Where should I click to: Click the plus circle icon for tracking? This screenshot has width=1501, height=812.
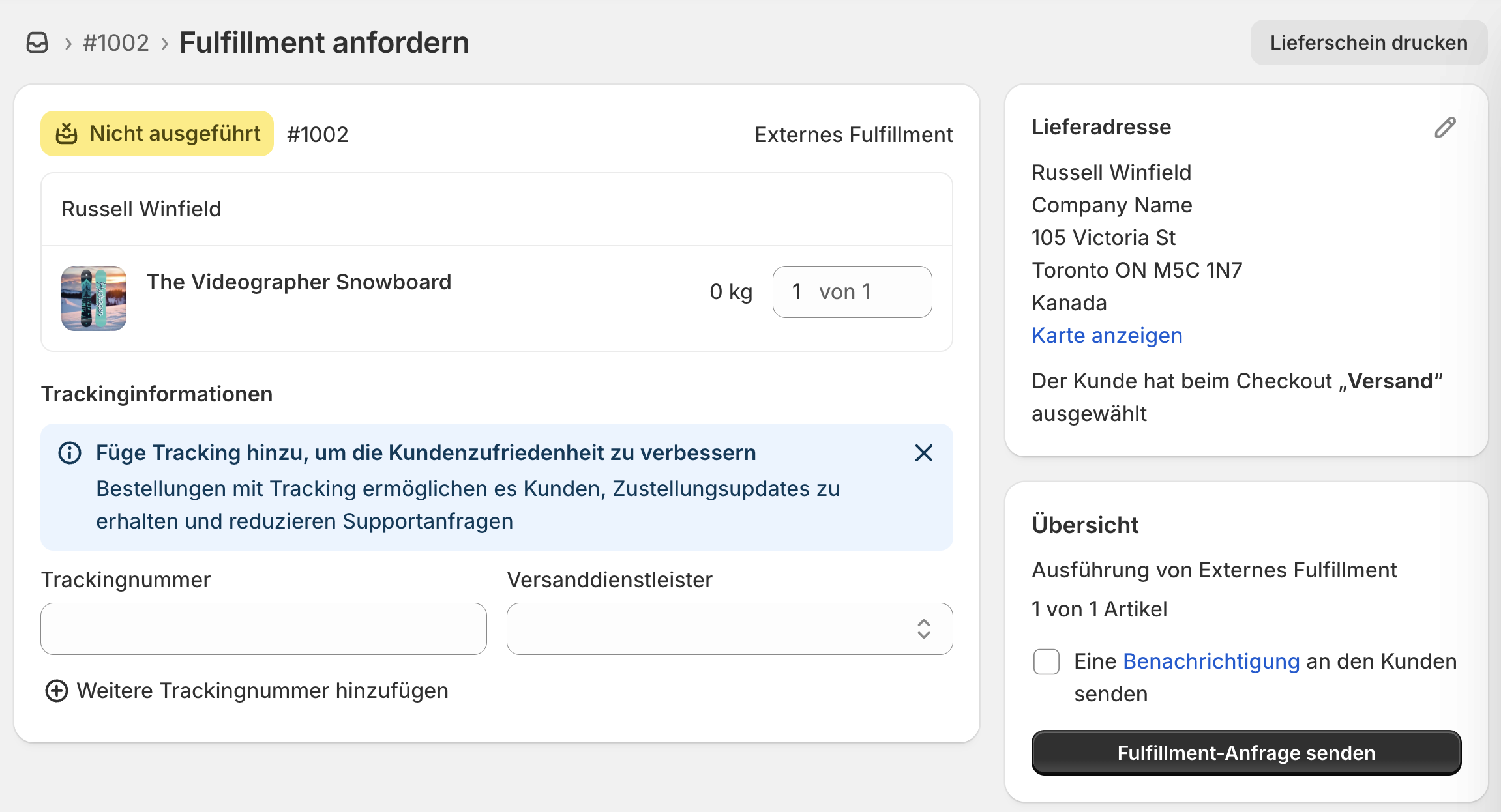(56, 691)
